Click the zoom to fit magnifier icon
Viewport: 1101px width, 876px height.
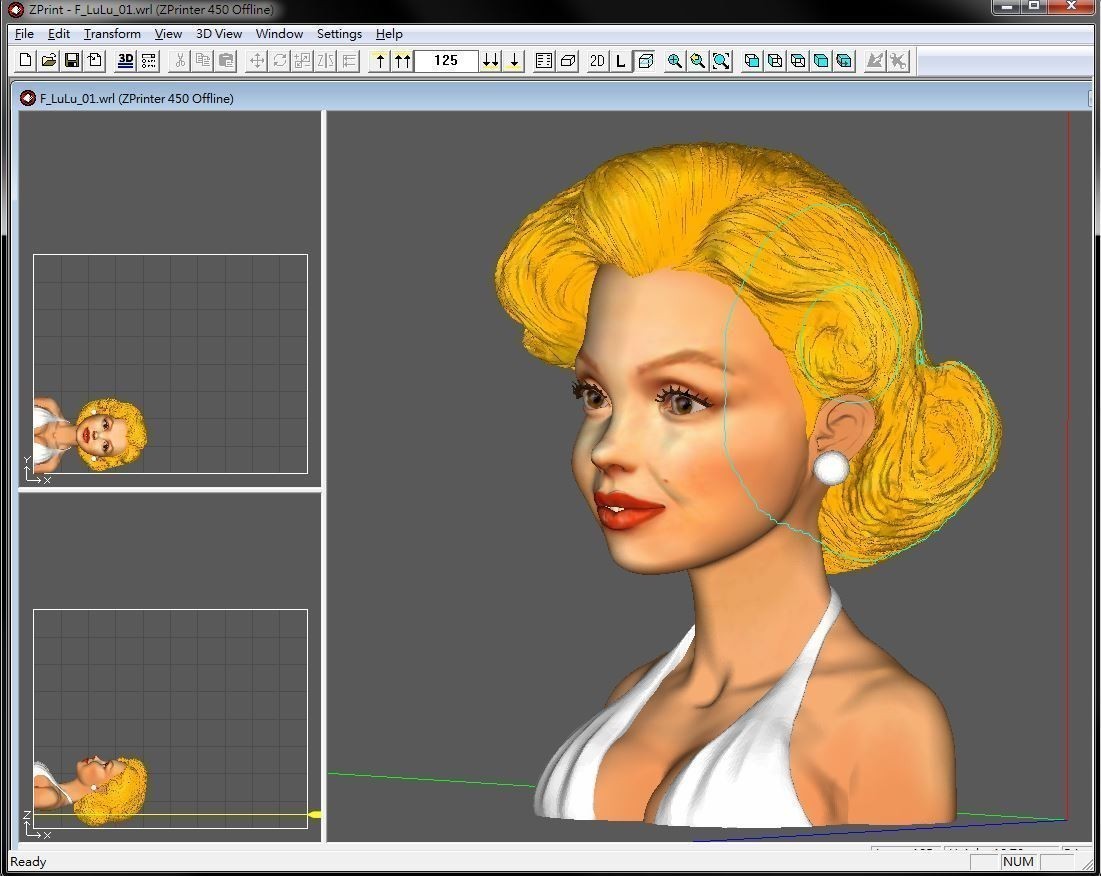point(721,61)
